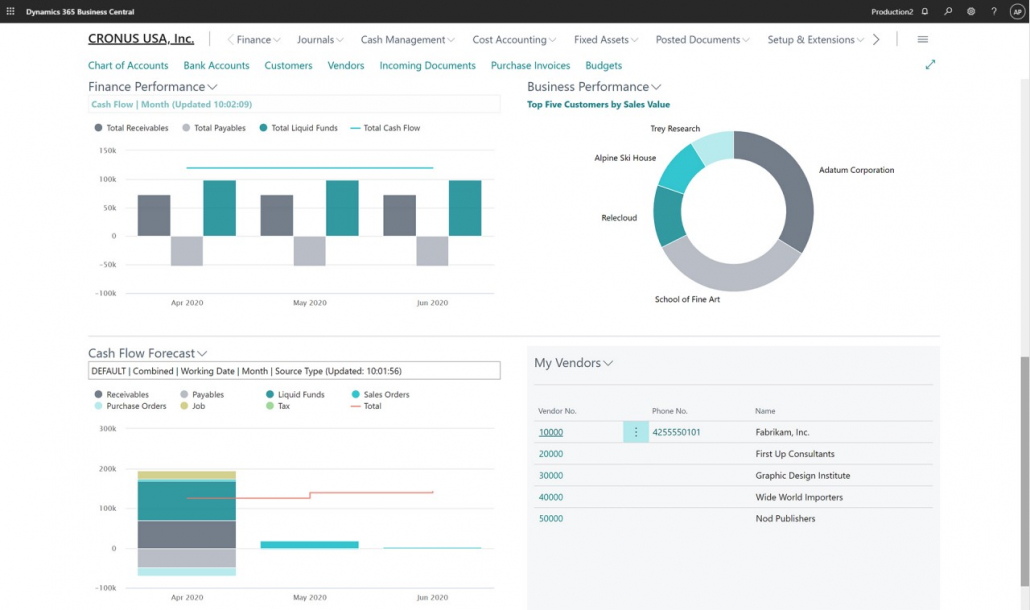1030x610 pixels.
Task: Open the Customers link
Action: pos(288,65)
